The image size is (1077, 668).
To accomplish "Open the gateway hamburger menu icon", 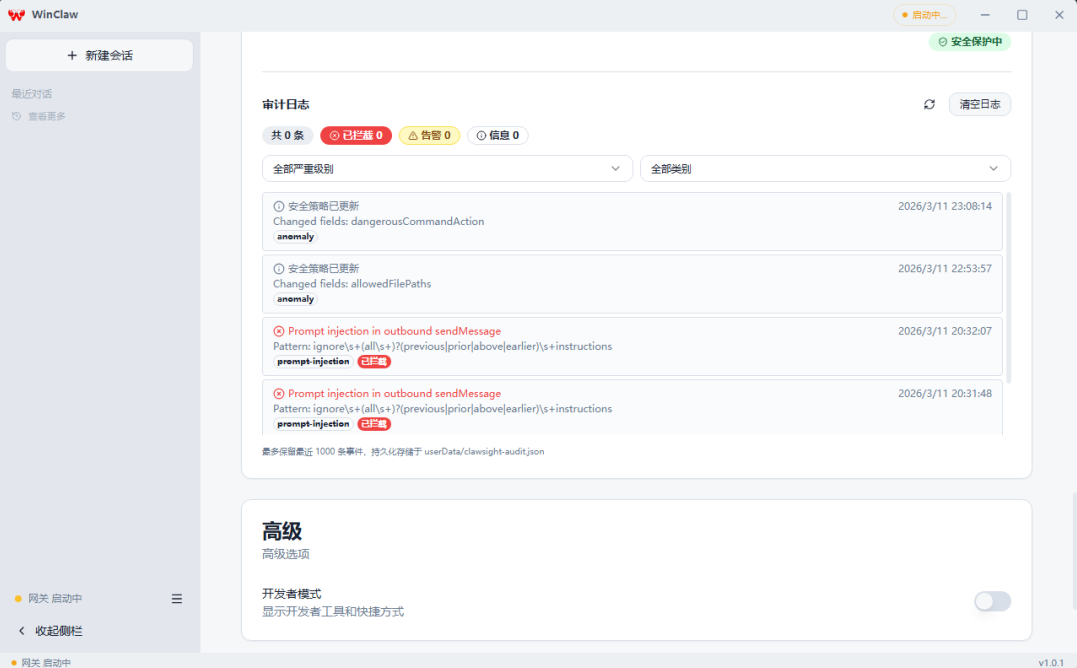I will click(x=177, y=599).
